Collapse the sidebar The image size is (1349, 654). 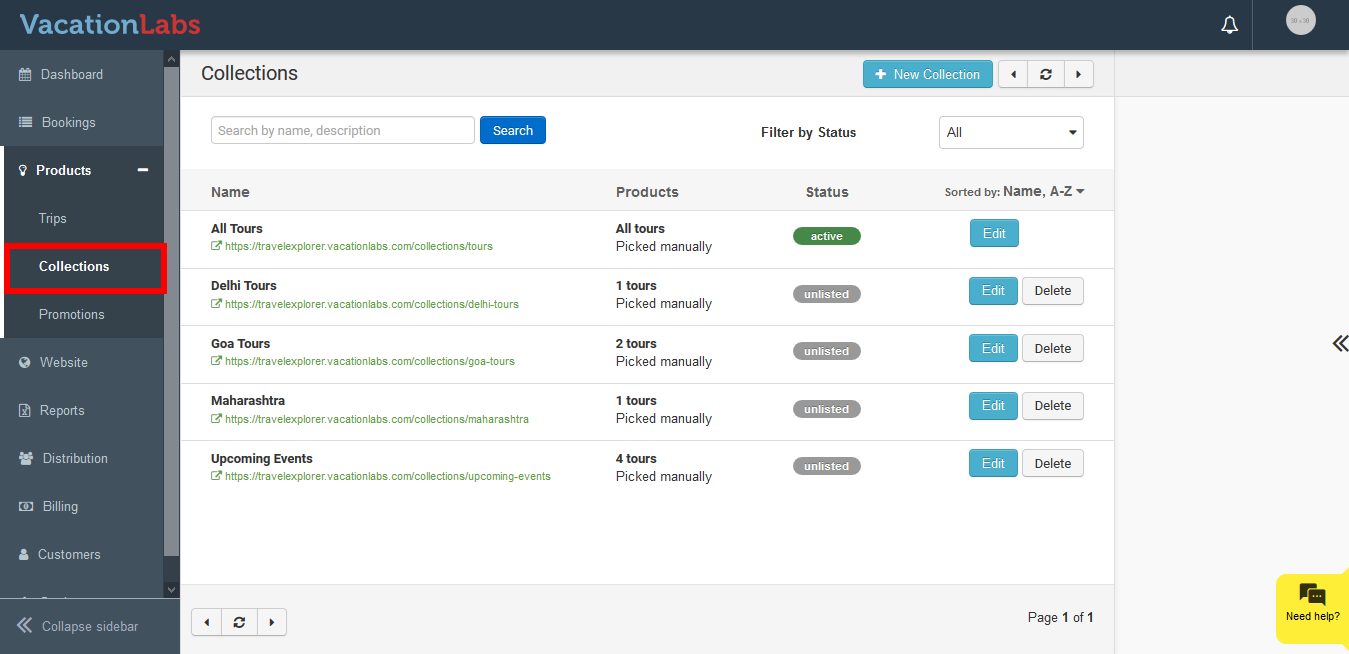click(78, 626)
